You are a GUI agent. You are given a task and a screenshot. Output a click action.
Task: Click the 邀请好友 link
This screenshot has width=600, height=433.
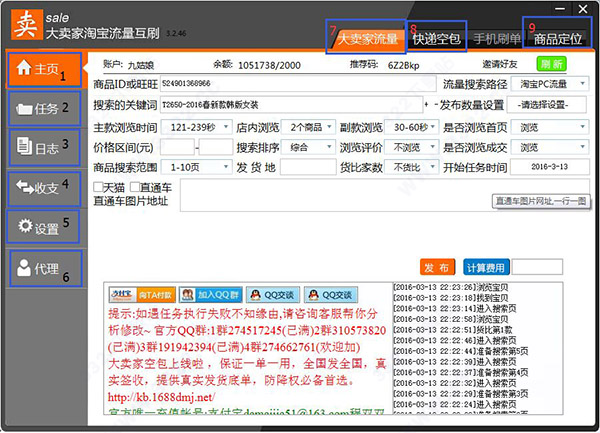[499, 64]
